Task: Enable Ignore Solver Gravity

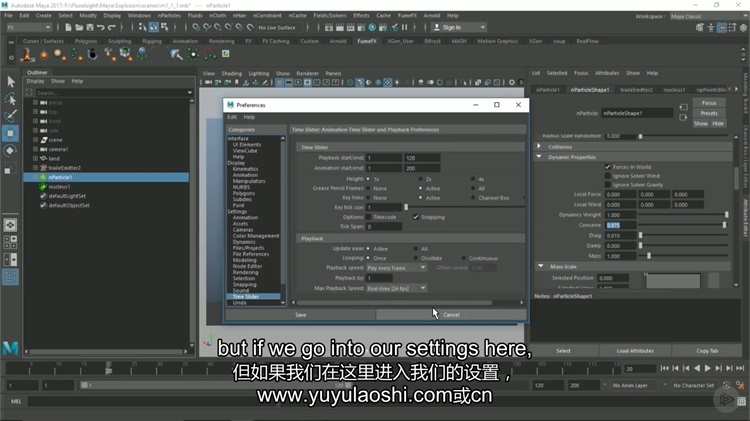Action: point(608,185)
